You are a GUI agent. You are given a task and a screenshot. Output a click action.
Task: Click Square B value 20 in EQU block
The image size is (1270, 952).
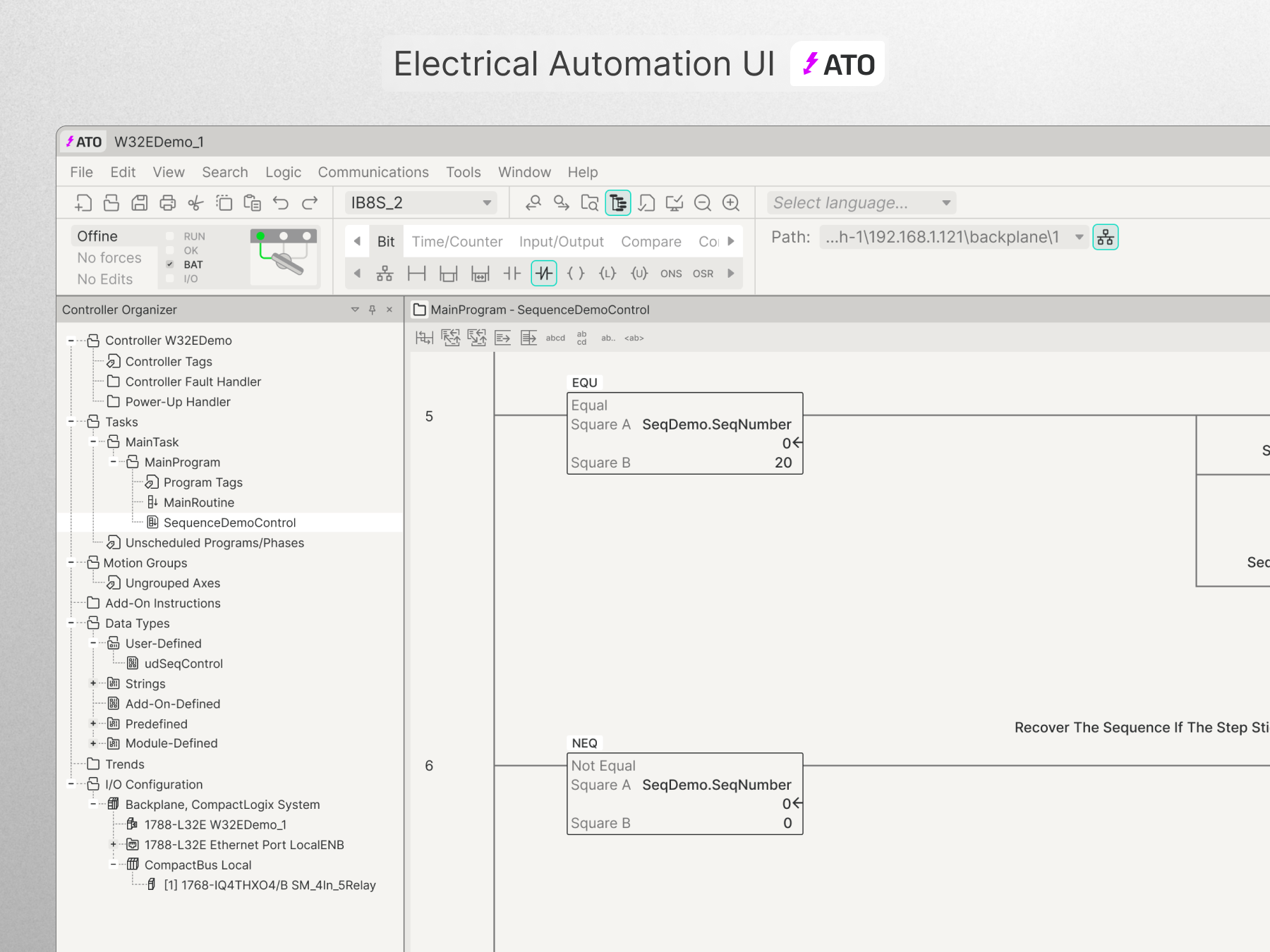(783, 463)
